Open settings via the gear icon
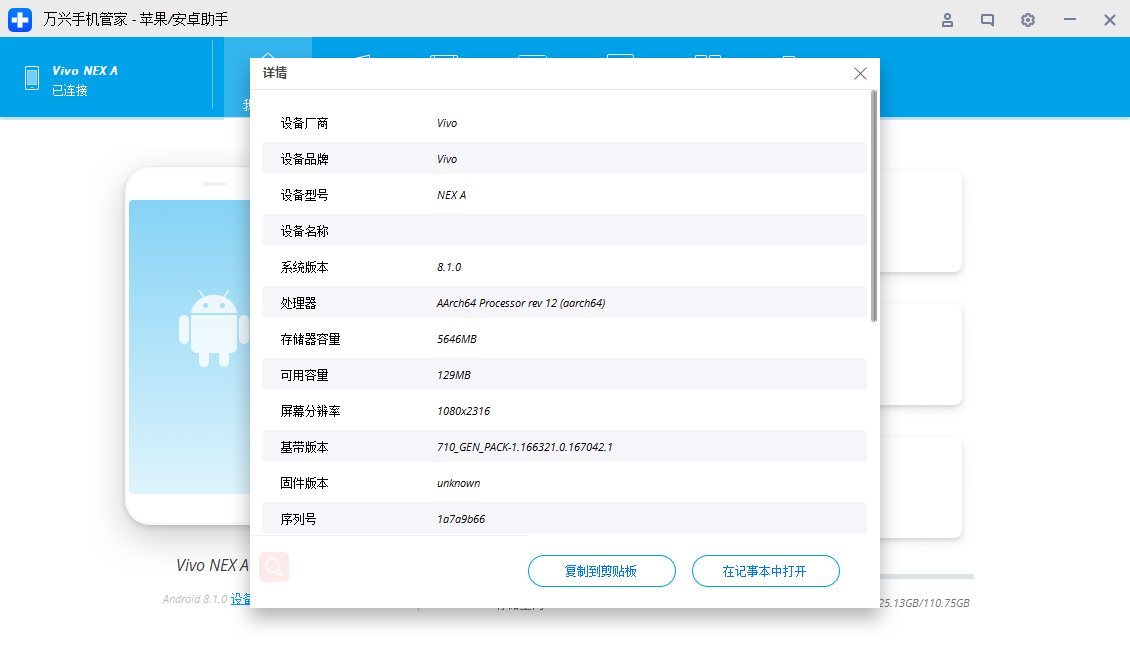Screen dimensions: 1130x666 click(1028, 20)
